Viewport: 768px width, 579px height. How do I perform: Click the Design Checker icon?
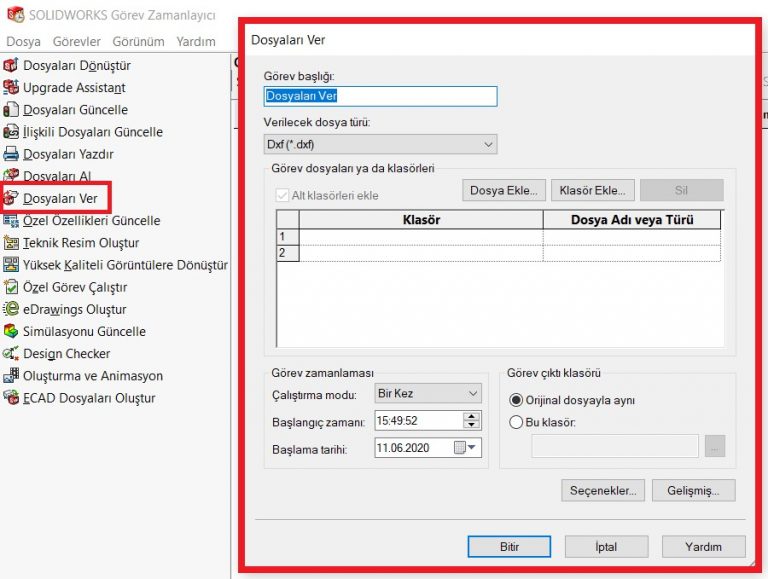pyautogui.click(x=11, y=353)
